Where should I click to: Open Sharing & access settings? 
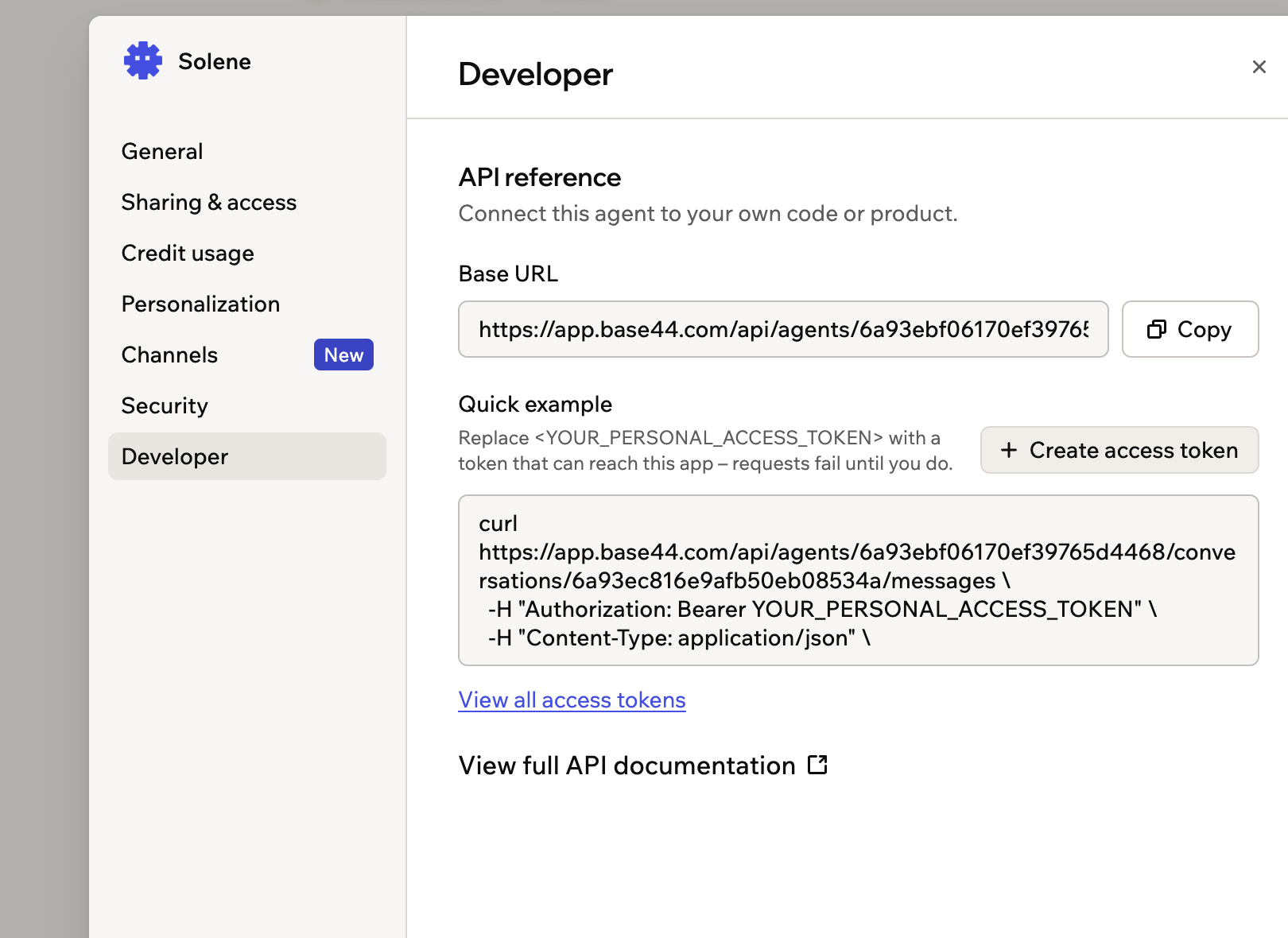point(208,202)
